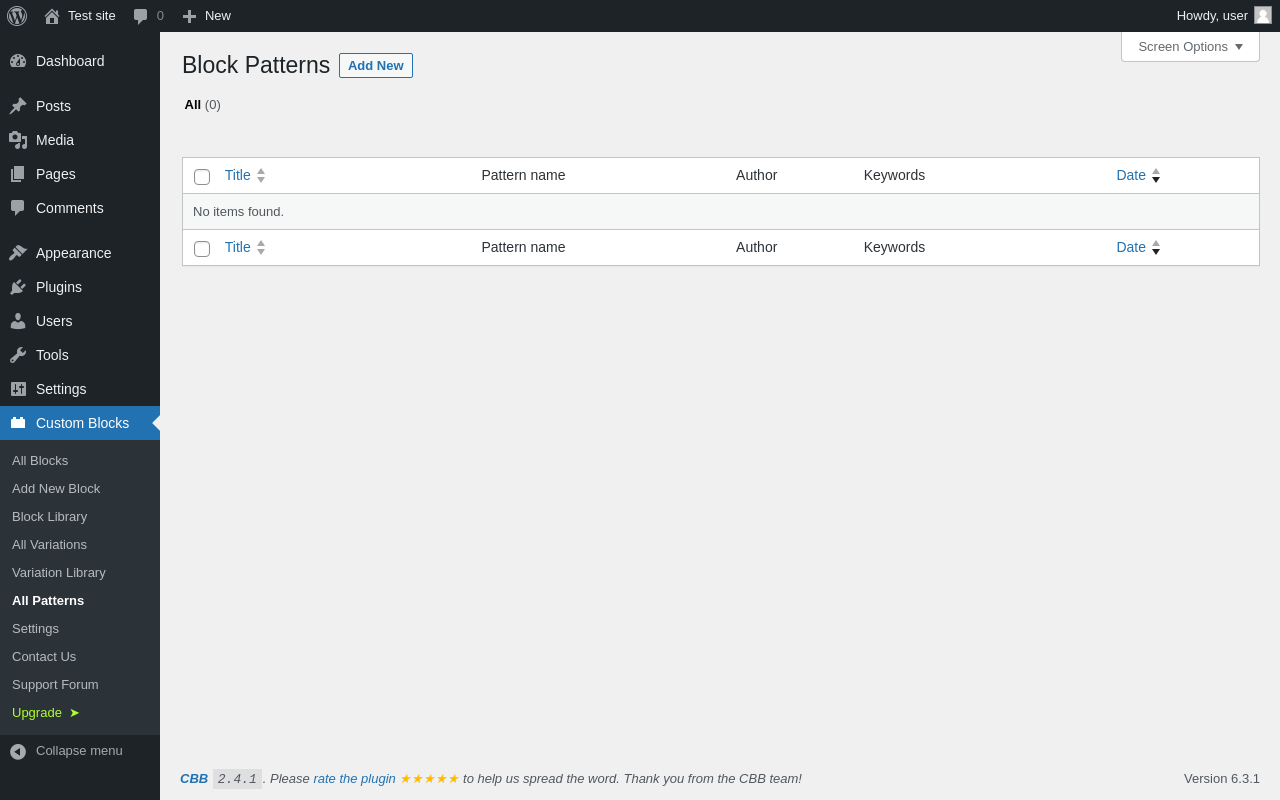Expand the Screen Options dropdown
The height and width of the screenshot is (800, 1280).
coord(1190,46)
